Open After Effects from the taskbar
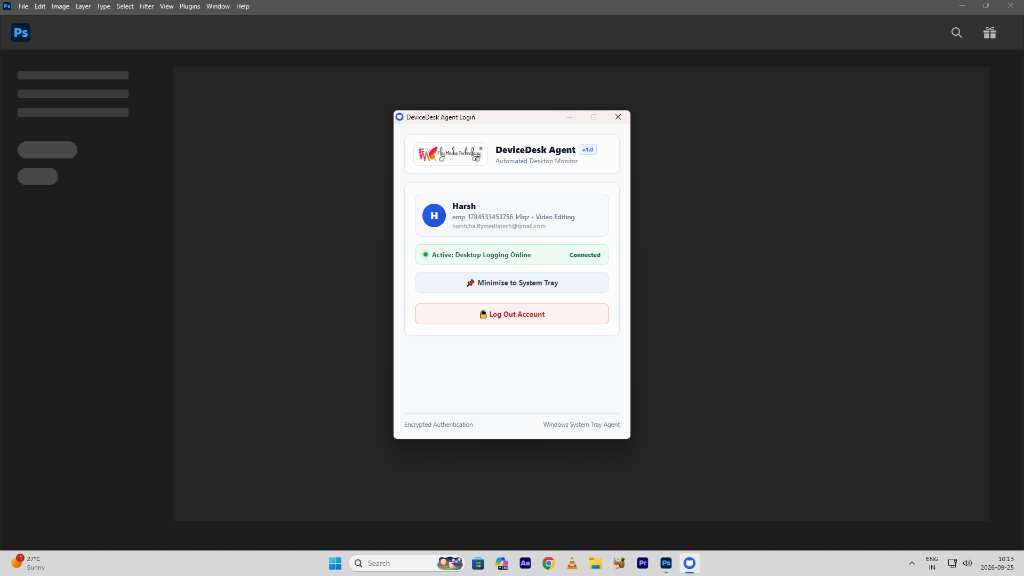The height and width of the screenshot is (576, 1024). coord(525,563)
